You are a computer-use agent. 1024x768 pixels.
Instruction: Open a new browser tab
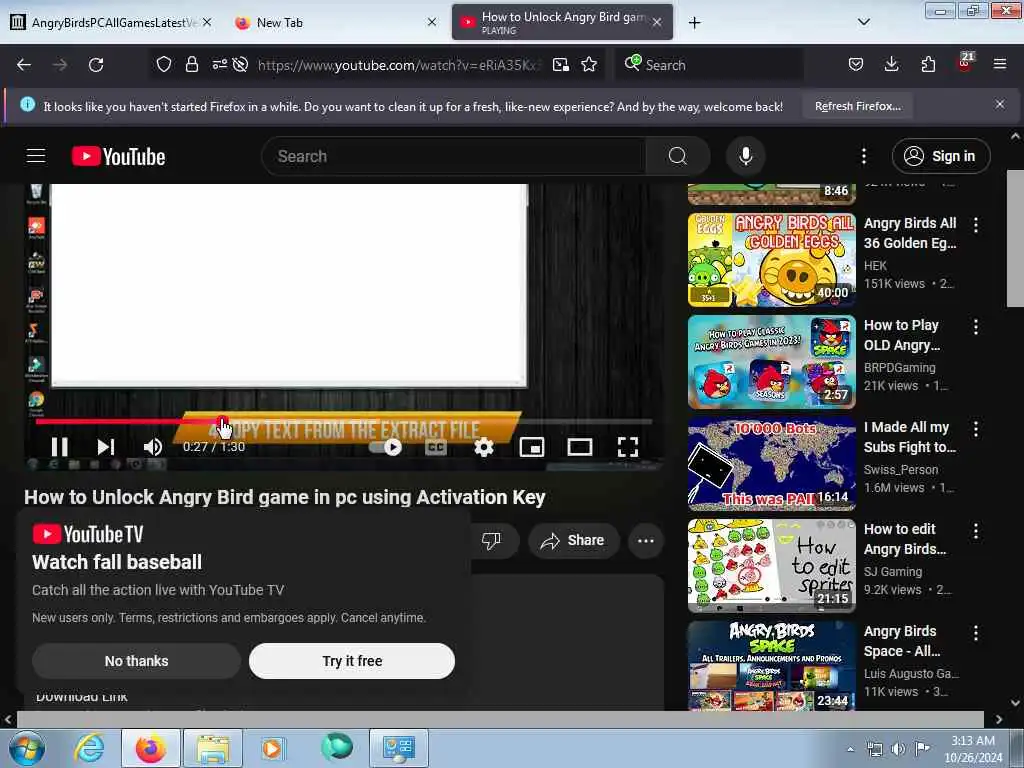[x=694, y=23]
